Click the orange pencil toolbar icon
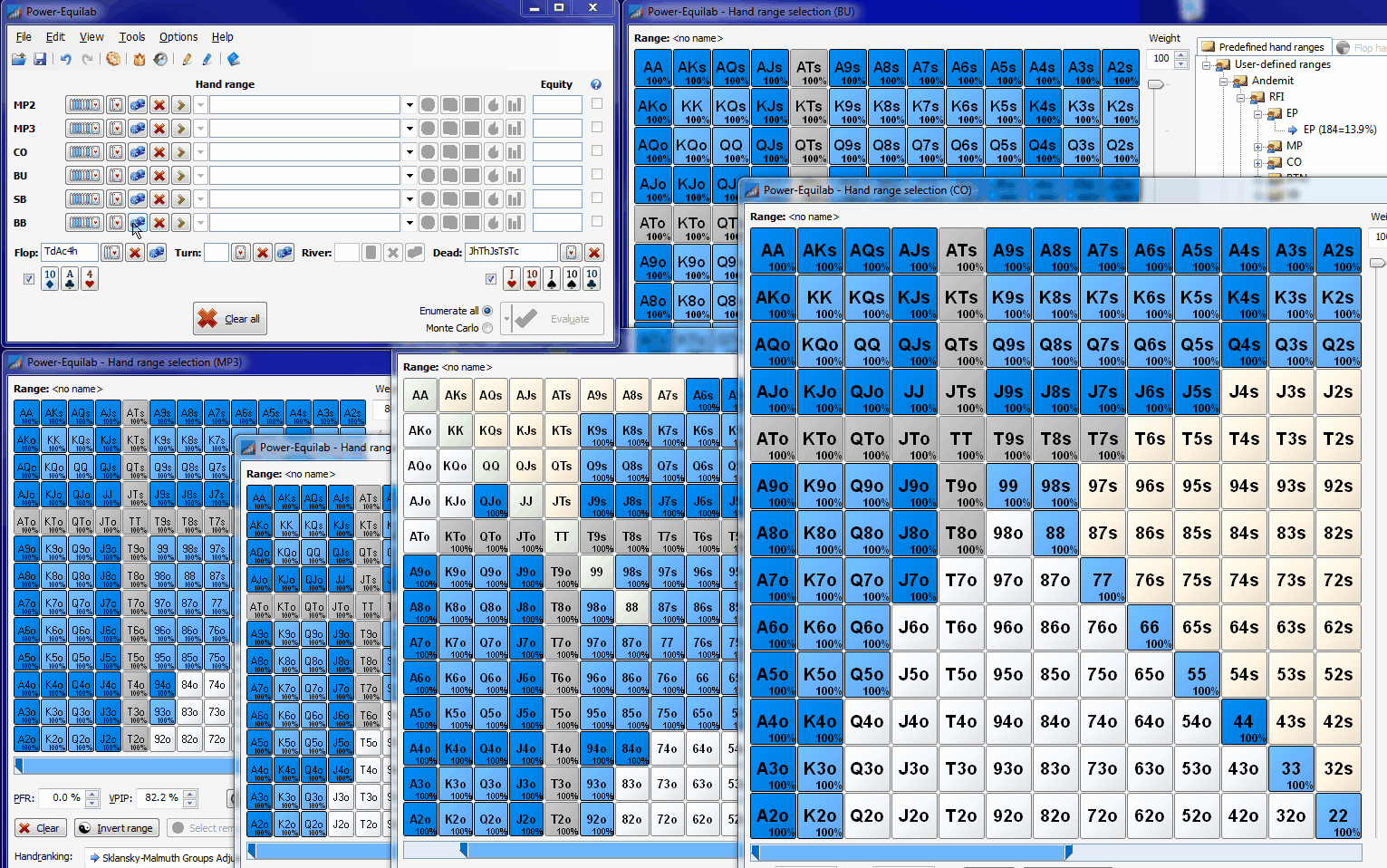This screenshot has height=868, width=1387. (x=187, y=59)
